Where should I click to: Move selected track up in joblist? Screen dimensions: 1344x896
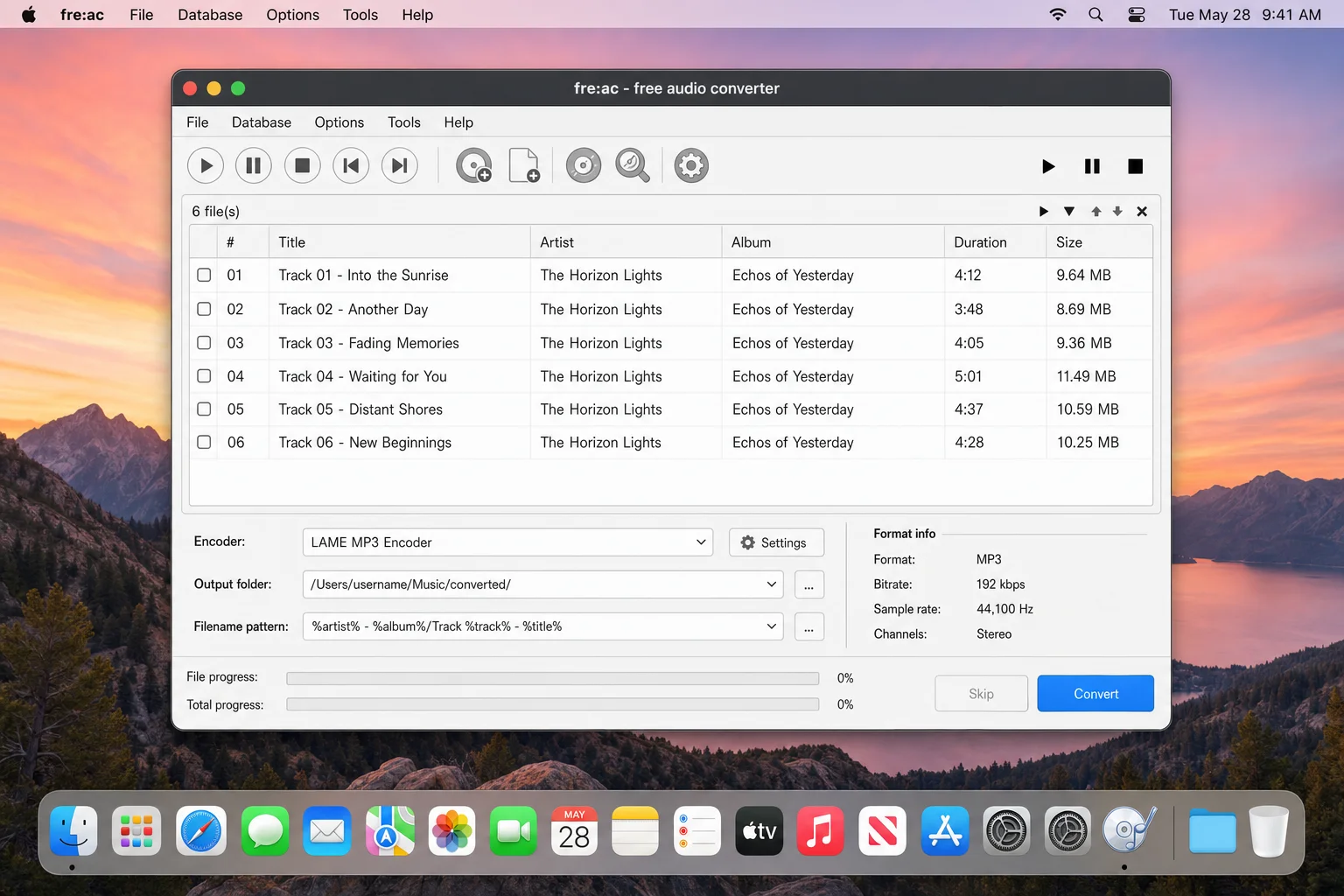[x=1096, y=212]
